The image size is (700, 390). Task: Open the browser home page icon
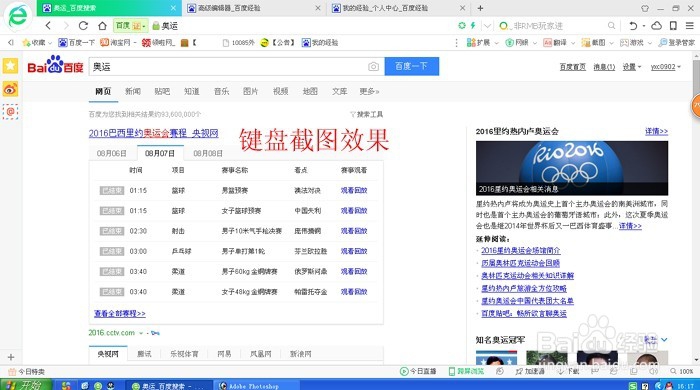coord(102,26)
